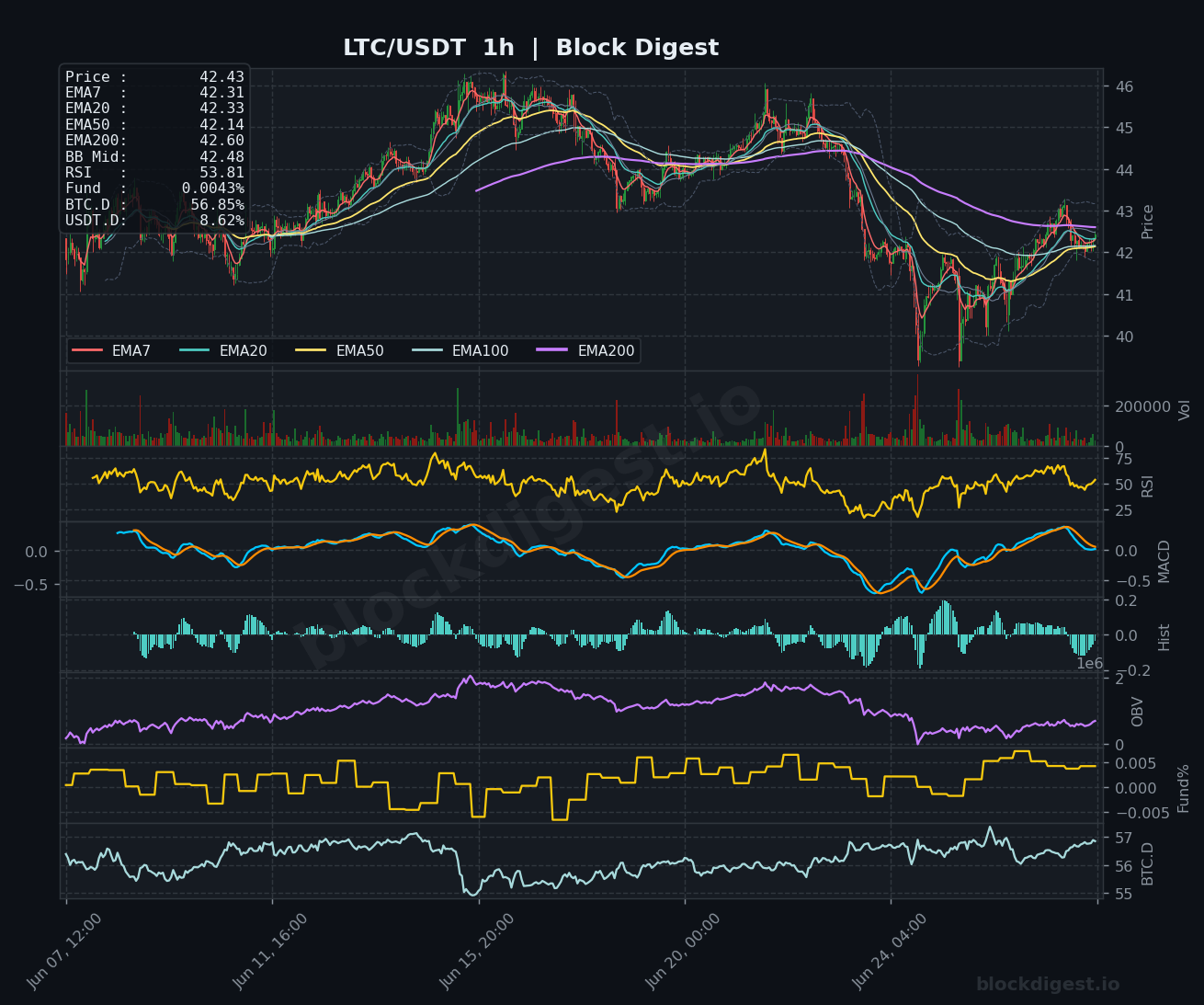The height and width of the screenshot is (1005, 1204).
Task: Click the 25 RSI axis tick
Action: (1124, 510)
